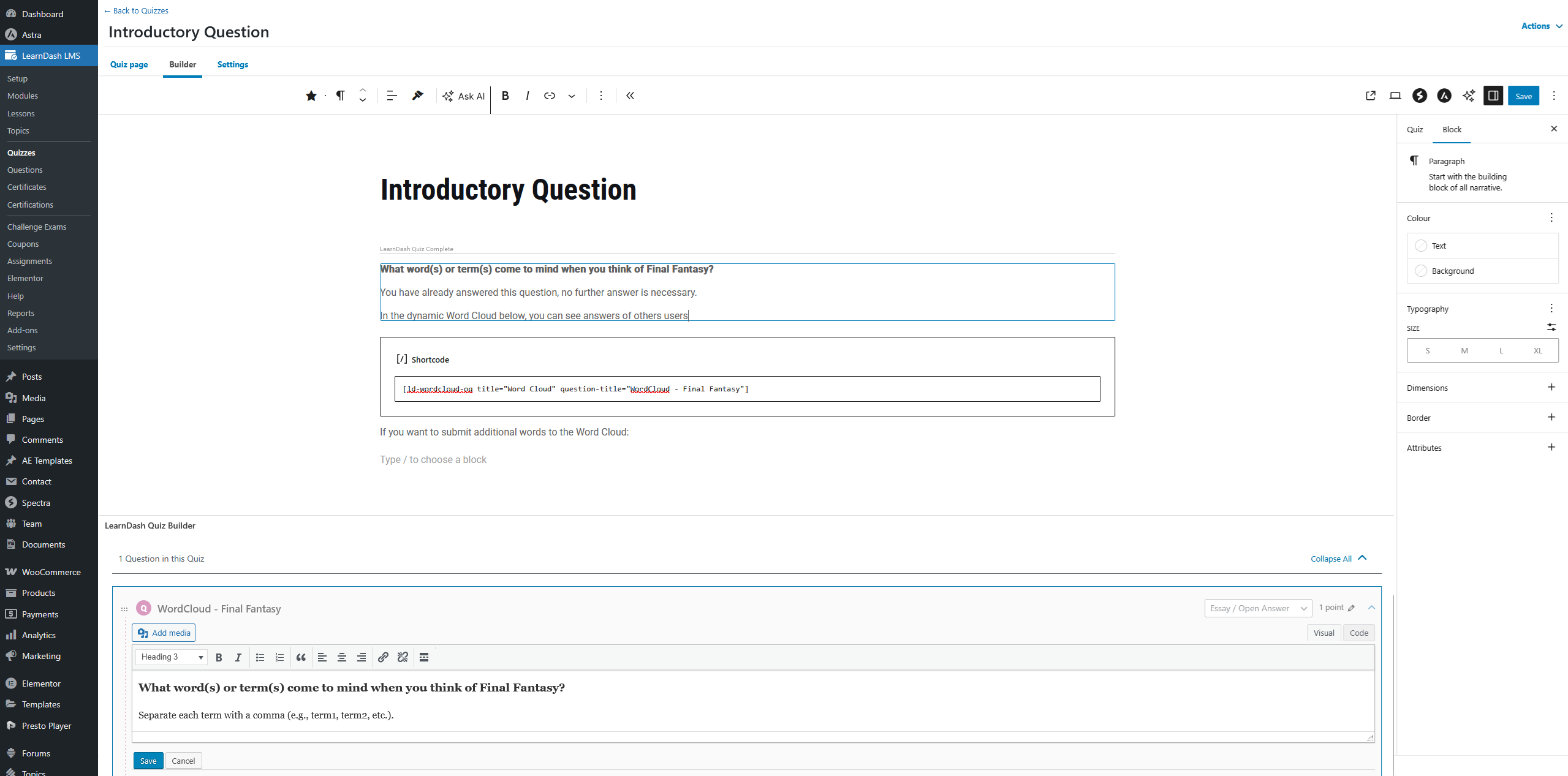Open the Quiz page tab
Viewport: 1568px width, 776px height.
coord(129,64)
